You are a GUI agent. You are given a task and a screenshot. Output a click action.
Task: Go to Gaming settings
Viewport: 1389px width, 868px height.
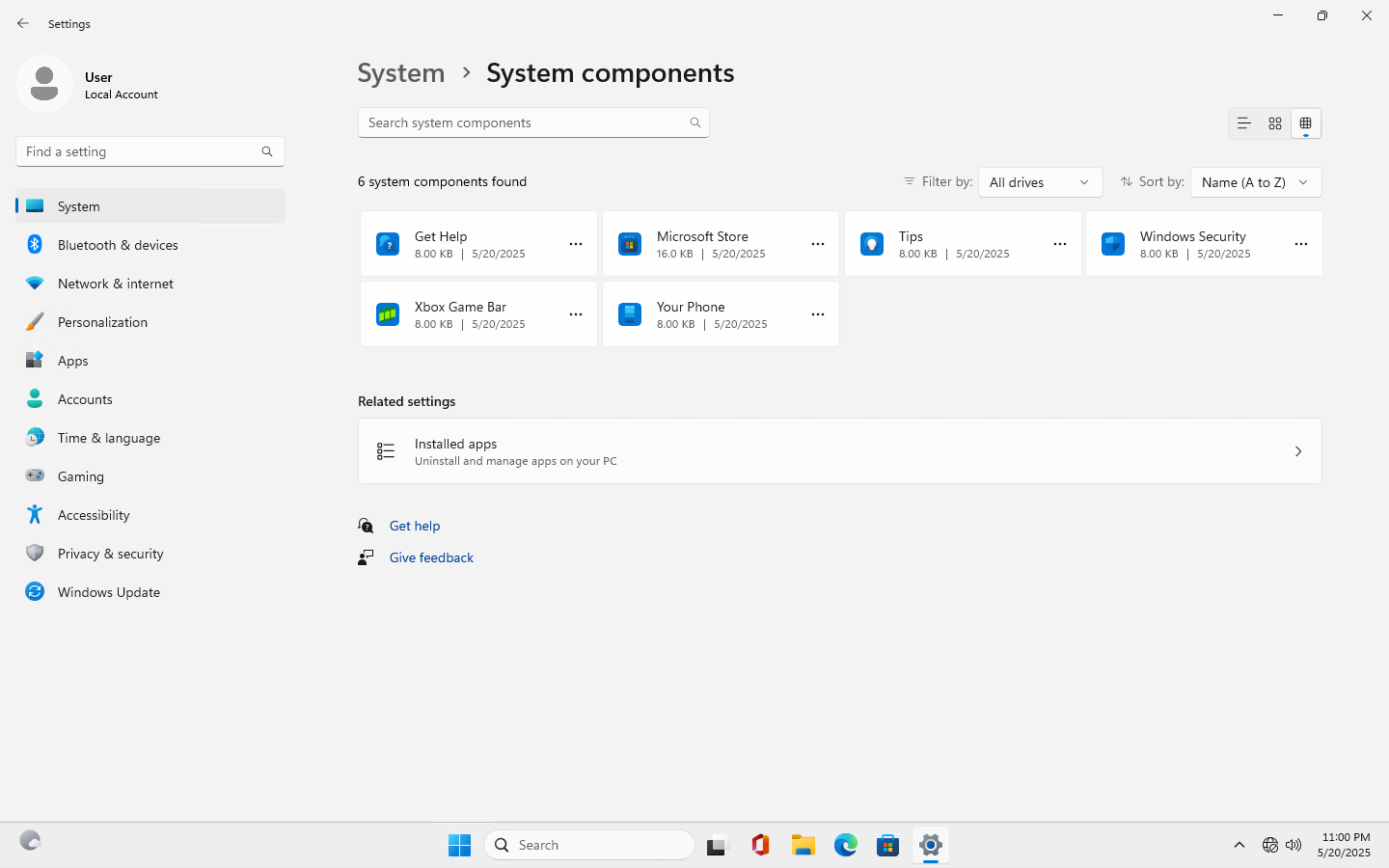pos(150,476)
